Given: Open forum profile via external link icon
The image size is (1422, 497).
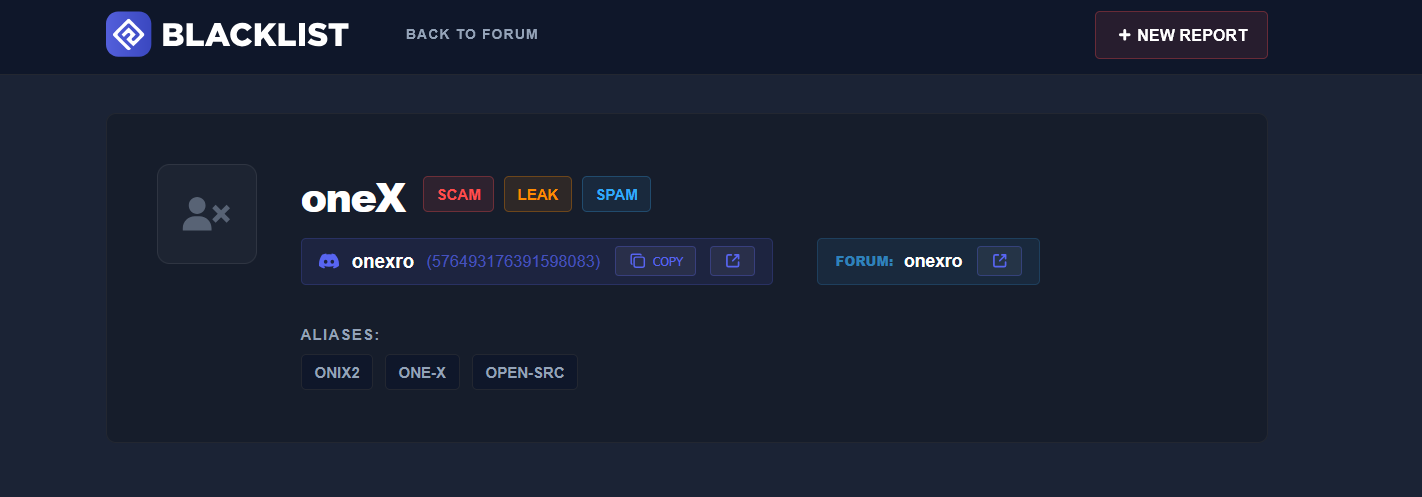Looking at the screenshot, I should tap(999, 261).
